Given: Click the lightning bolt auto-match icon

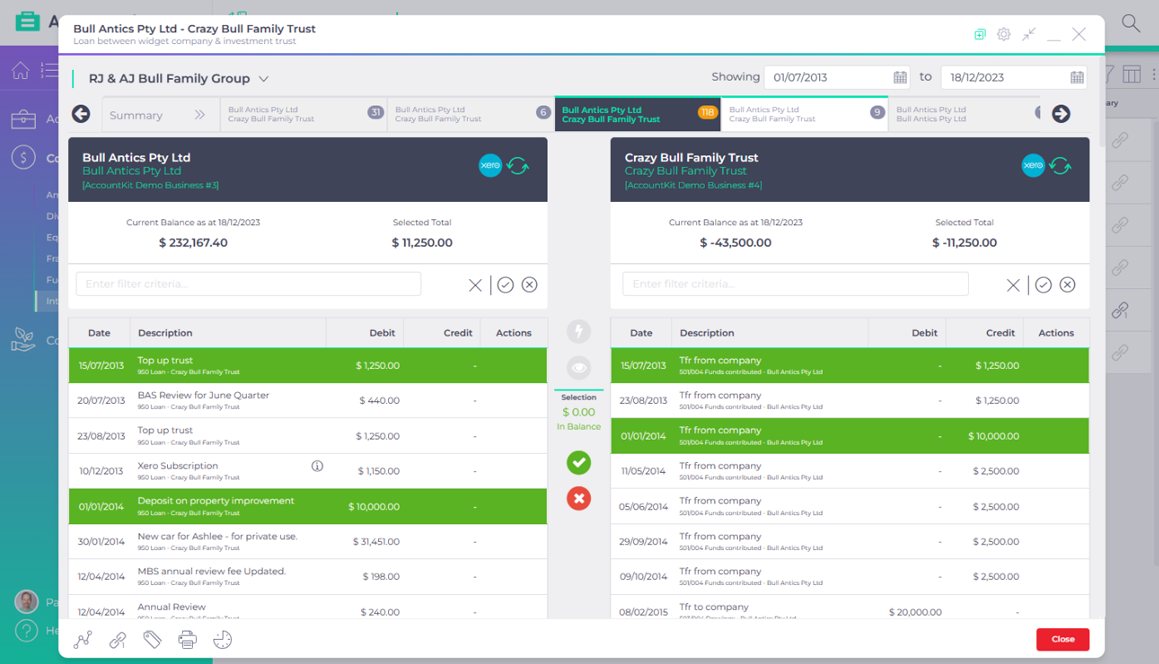Looking at the screenshot, I should [579, 330].
